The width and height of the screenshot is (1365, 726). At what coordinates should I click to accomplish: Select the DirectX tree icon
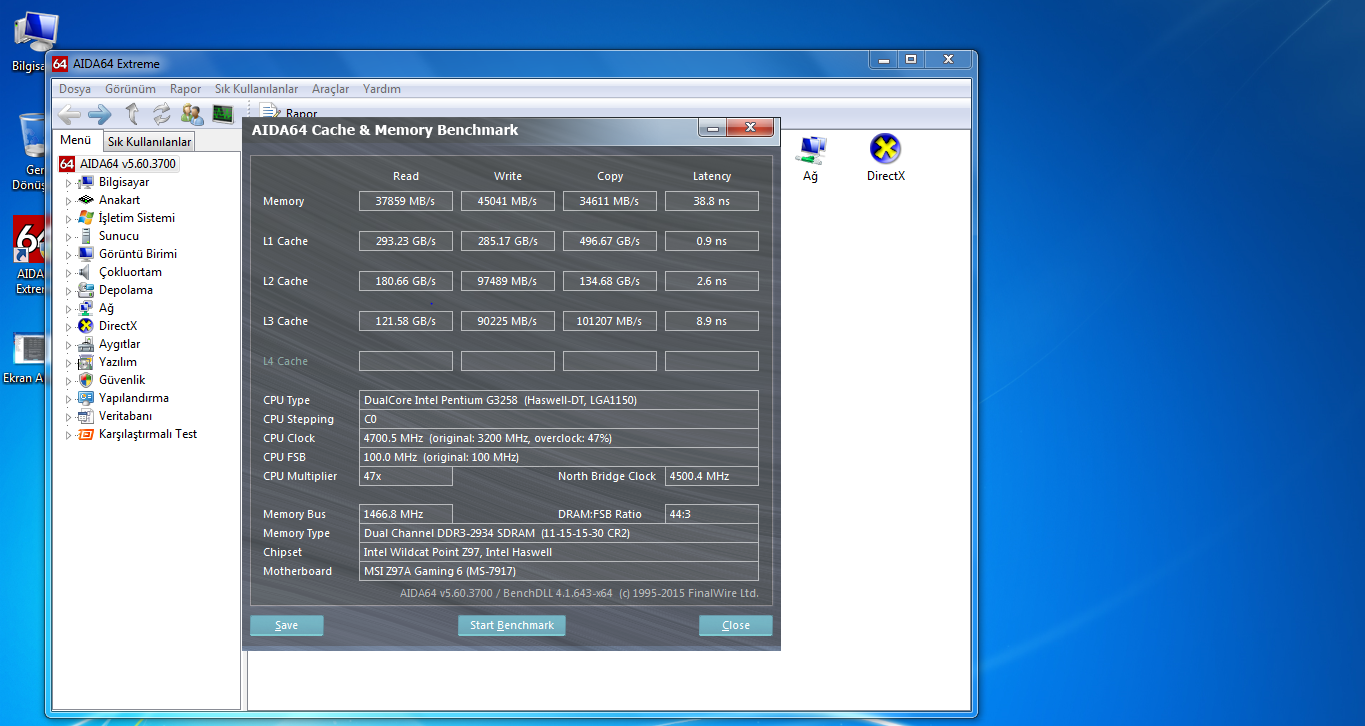(86, 326)
